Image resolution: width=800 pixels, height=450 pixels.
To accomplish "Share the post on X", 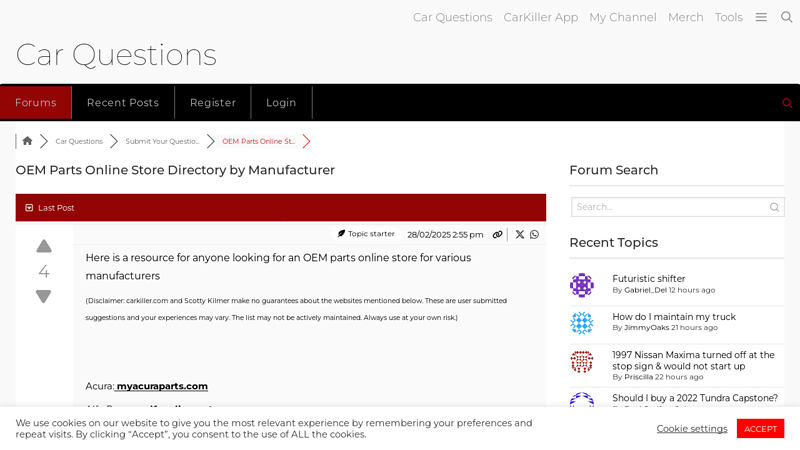I will (x=520, y=234).
